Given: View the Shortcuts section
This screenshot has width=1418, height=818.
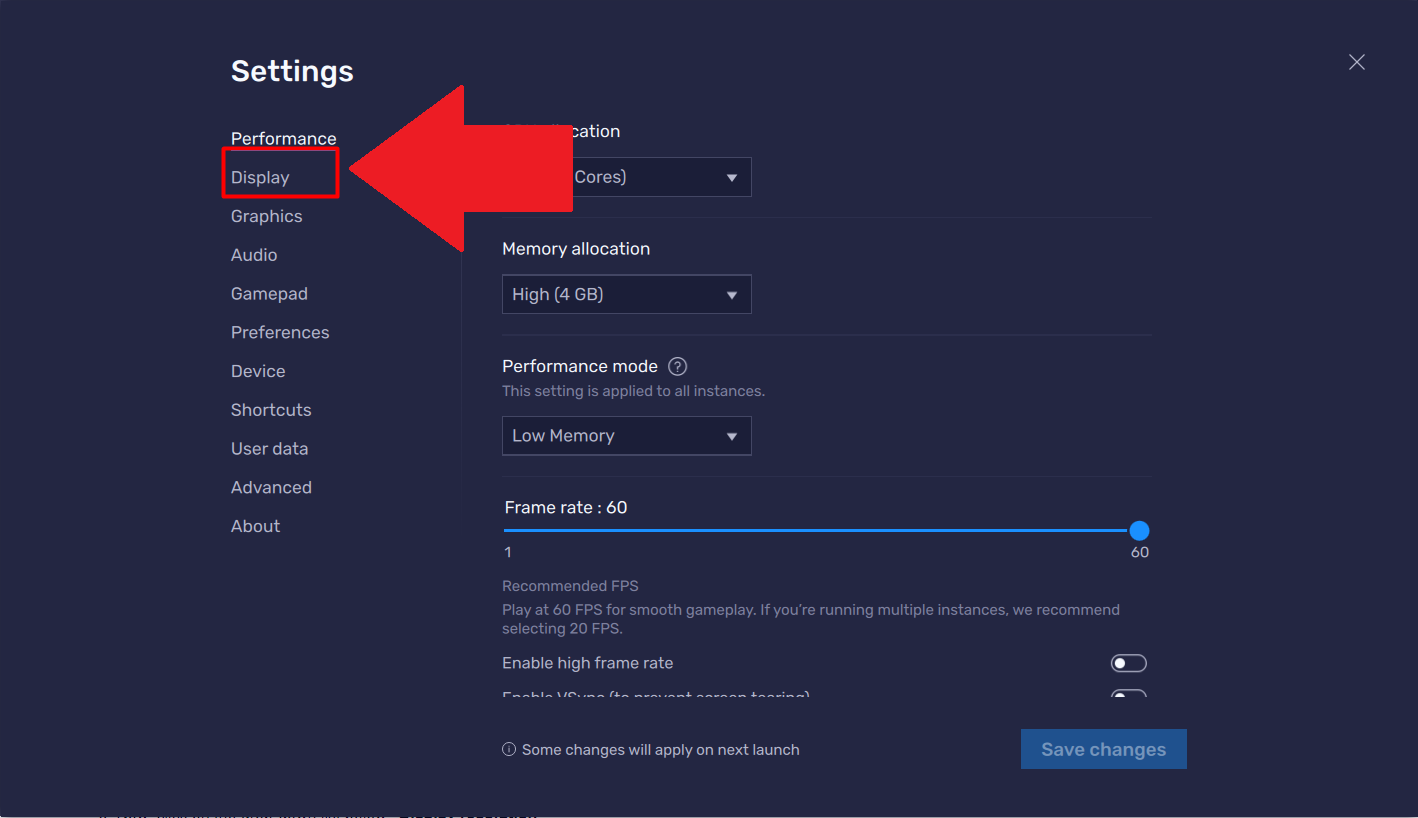Looking at the screenshot, I should tap(271, 409).
